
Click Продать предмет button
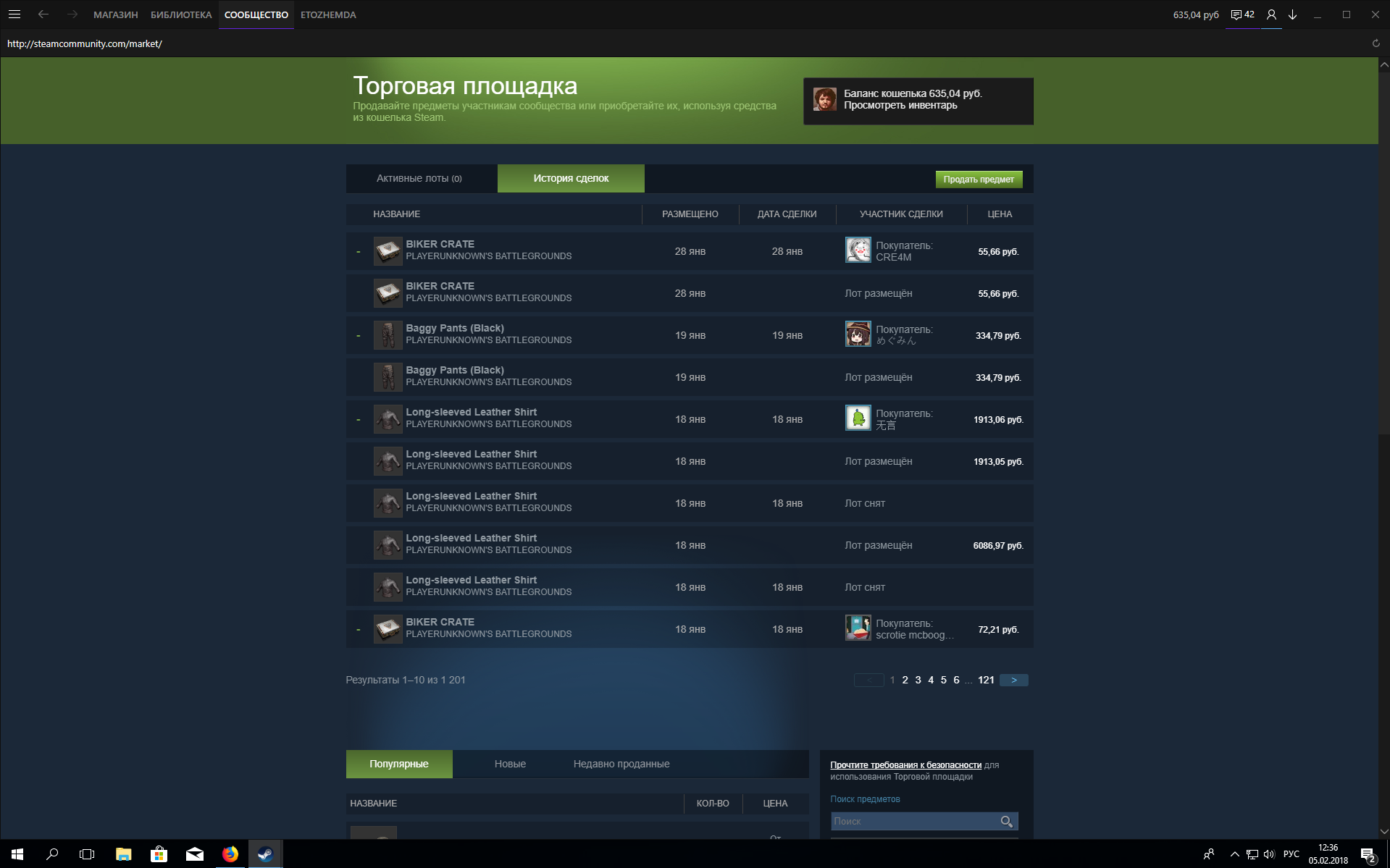(x=979, y=179)
